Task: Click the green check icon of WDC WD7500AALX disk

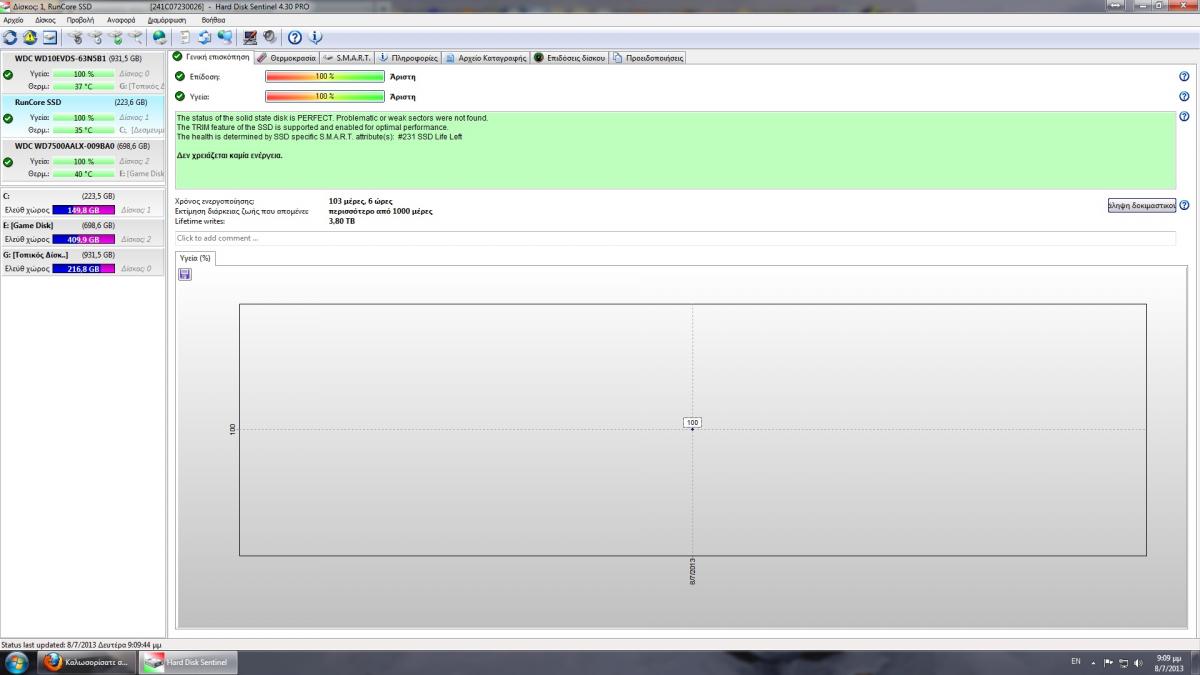Action: (x=8, y=161)
